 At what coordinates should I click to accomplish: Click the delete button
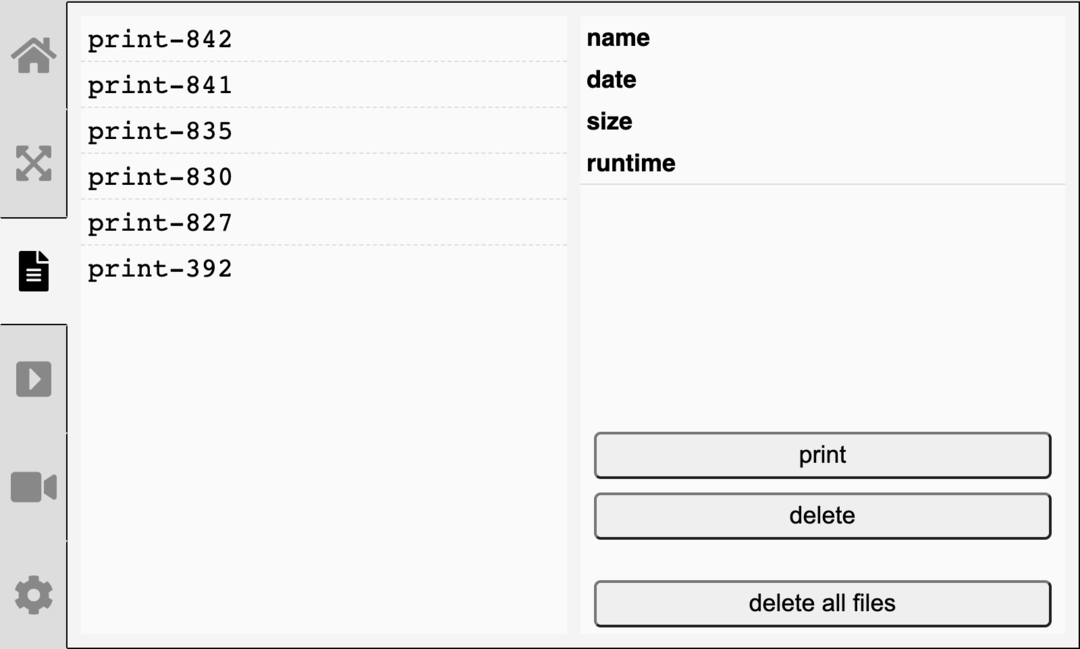pos(822,516)
